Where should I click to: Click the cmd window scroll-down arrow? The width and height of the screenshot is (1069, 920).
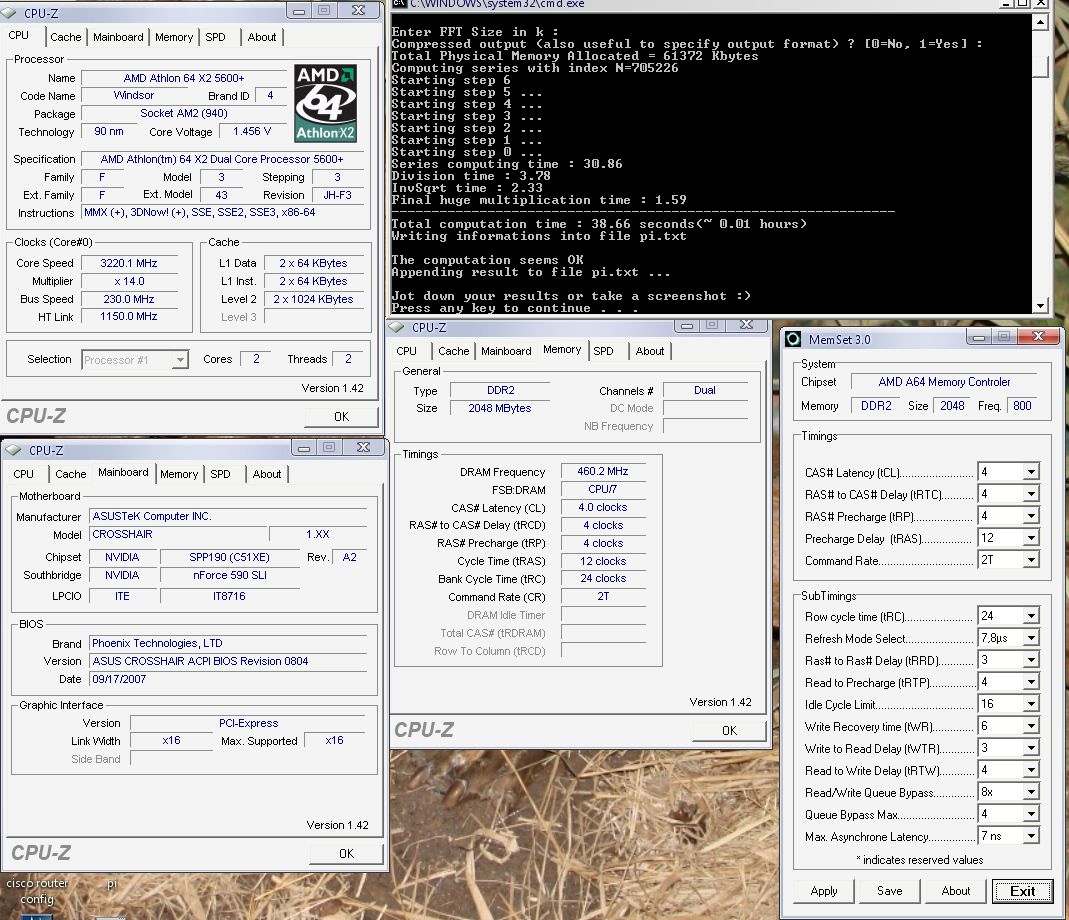coord(1040,306)
